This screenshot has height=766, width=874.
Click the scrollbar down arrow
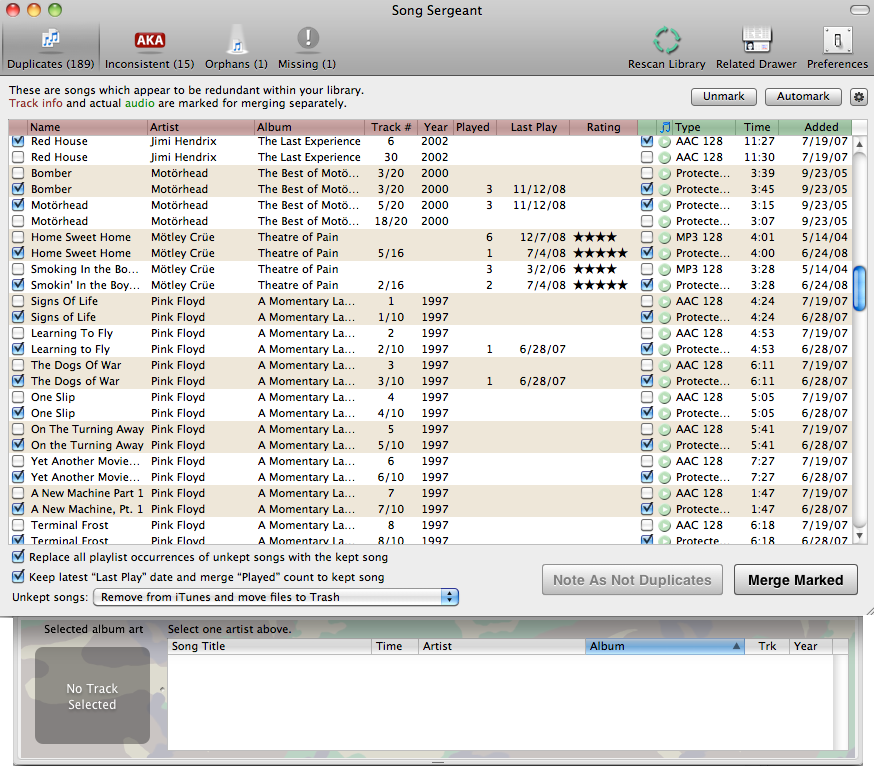860,536
